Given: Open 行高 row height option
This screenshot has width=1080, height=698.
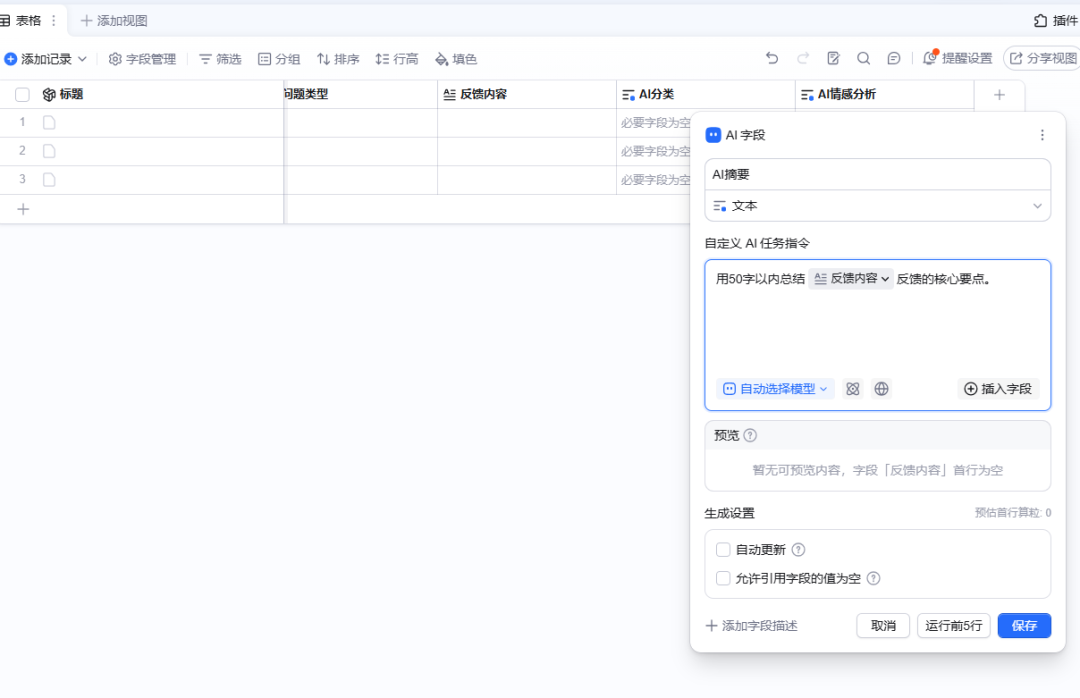Looking at the screenshot, I should (397, 59).
